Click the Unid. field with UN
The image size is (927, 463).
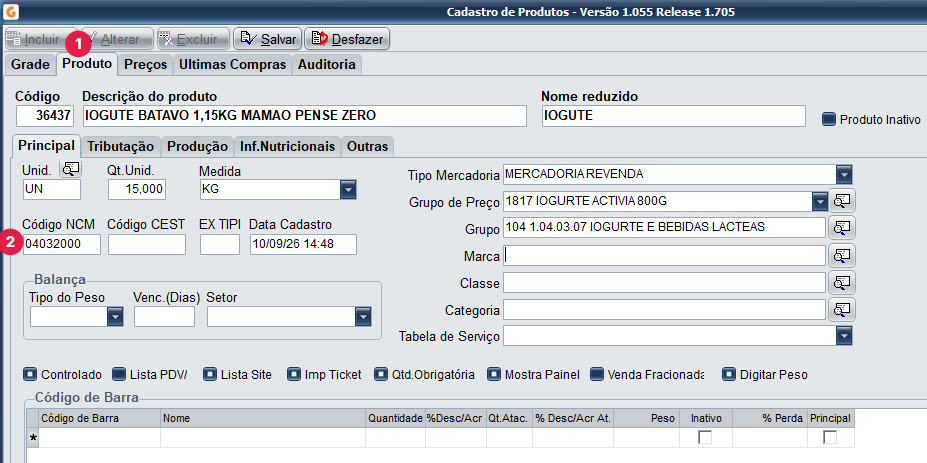(51, 190)
